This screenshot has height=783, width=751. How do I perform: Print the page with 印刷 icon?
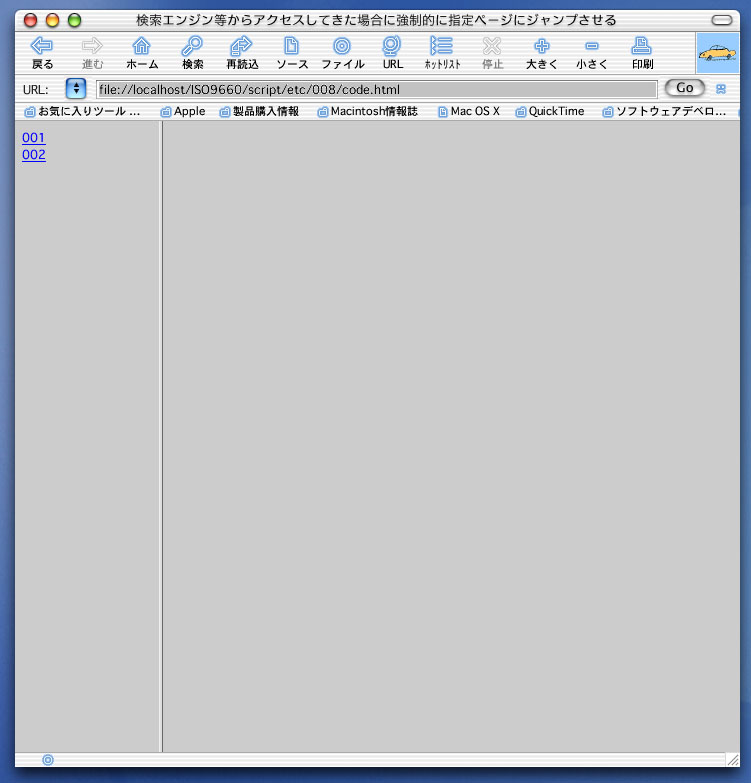click(x=642, y=46)
